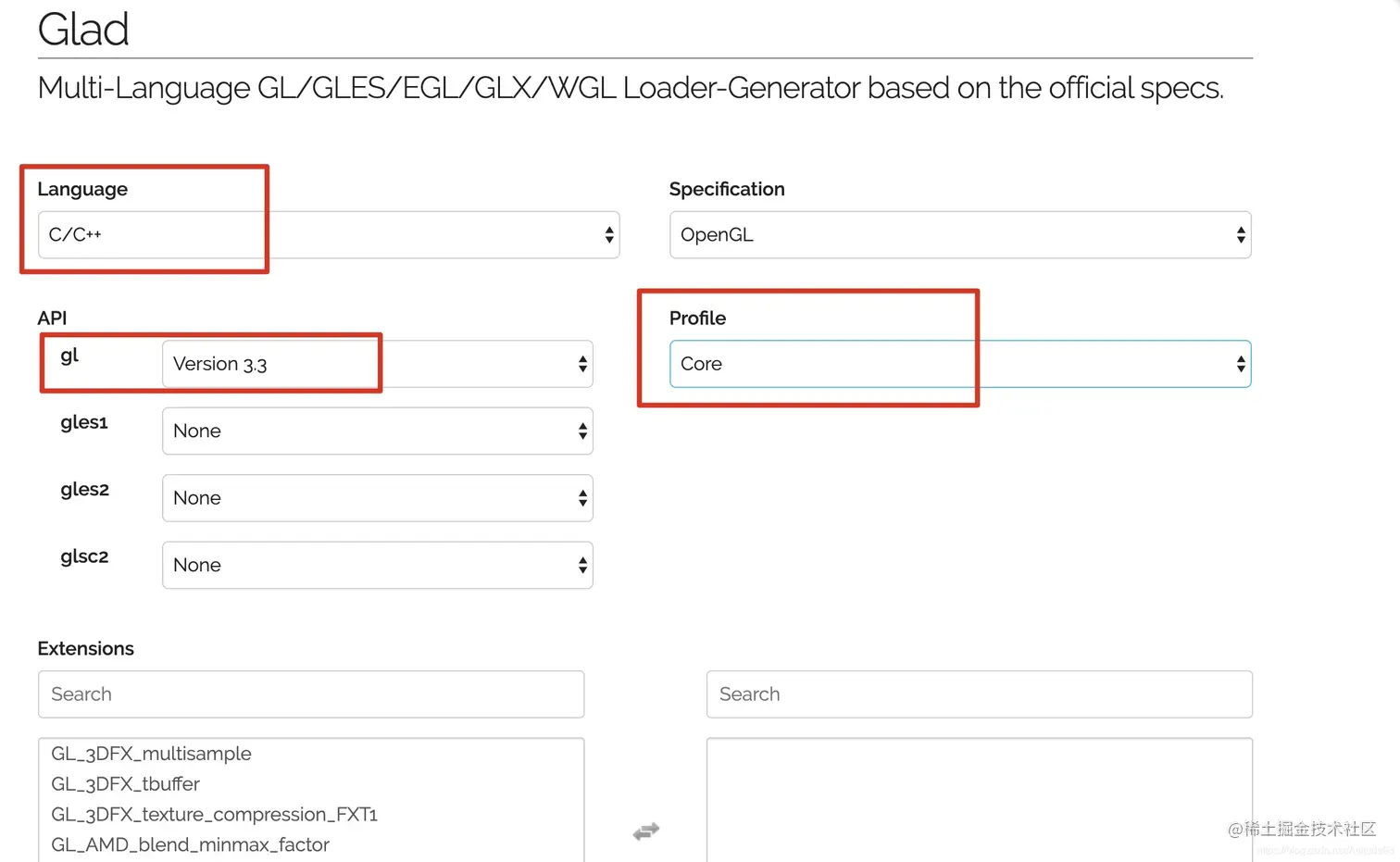The image size is (1400, 862).
Task: Select GL_AMD_blend_minmax_factor extension
Action: pos(190,844)
